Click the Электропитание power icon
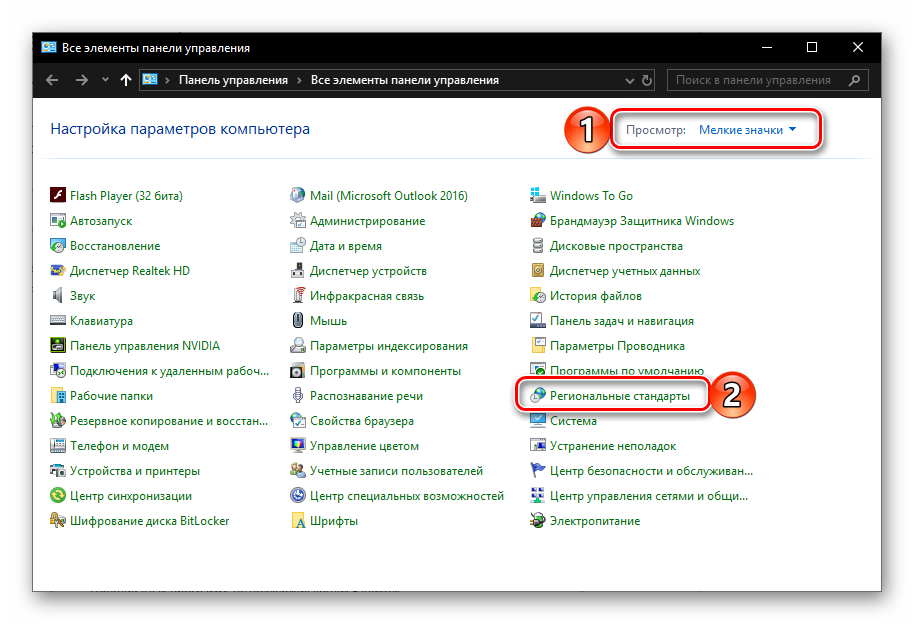Screen dimensions: 914x624 tap(538, 521)
